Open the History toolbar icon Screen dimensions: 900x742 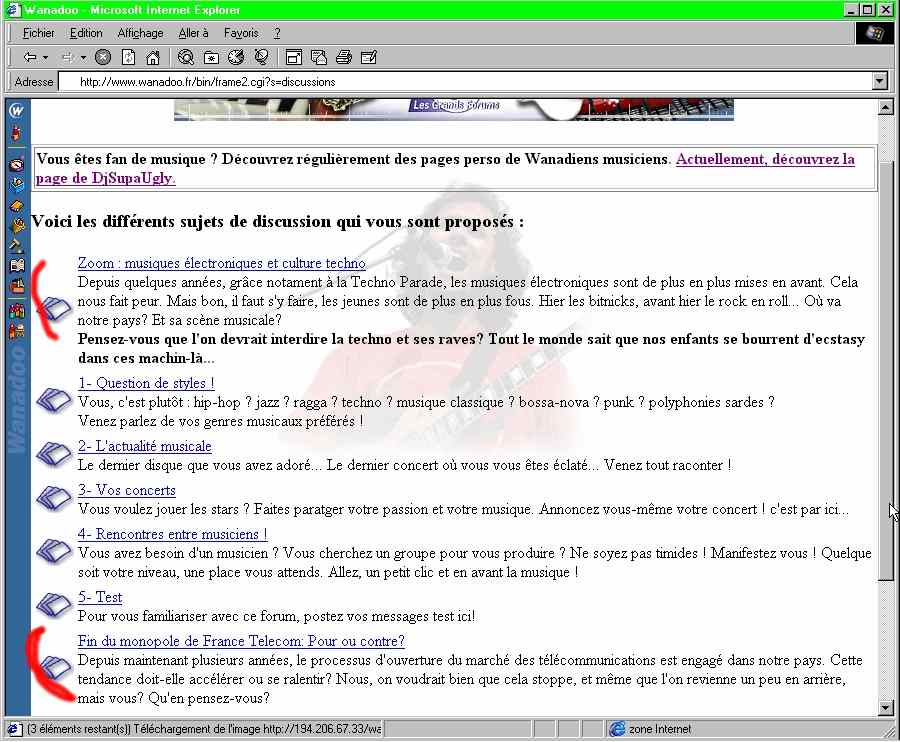[236, 57]
